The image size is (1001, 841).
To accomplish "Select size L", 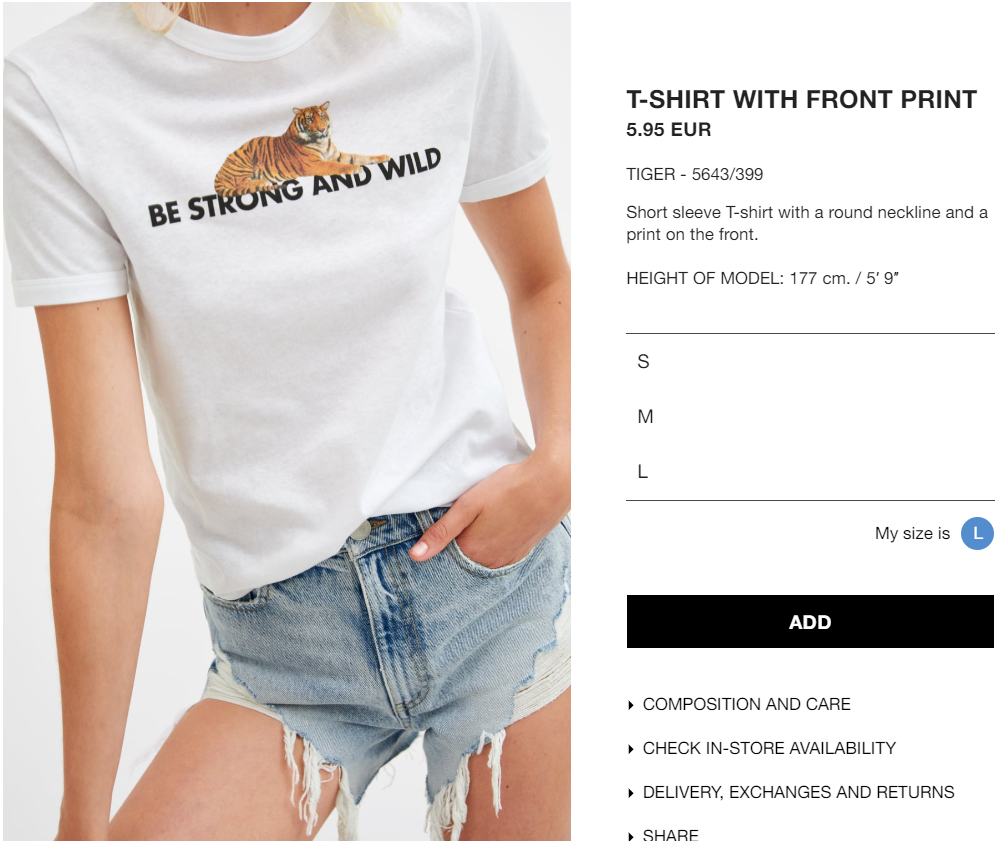I will point(810,471).
